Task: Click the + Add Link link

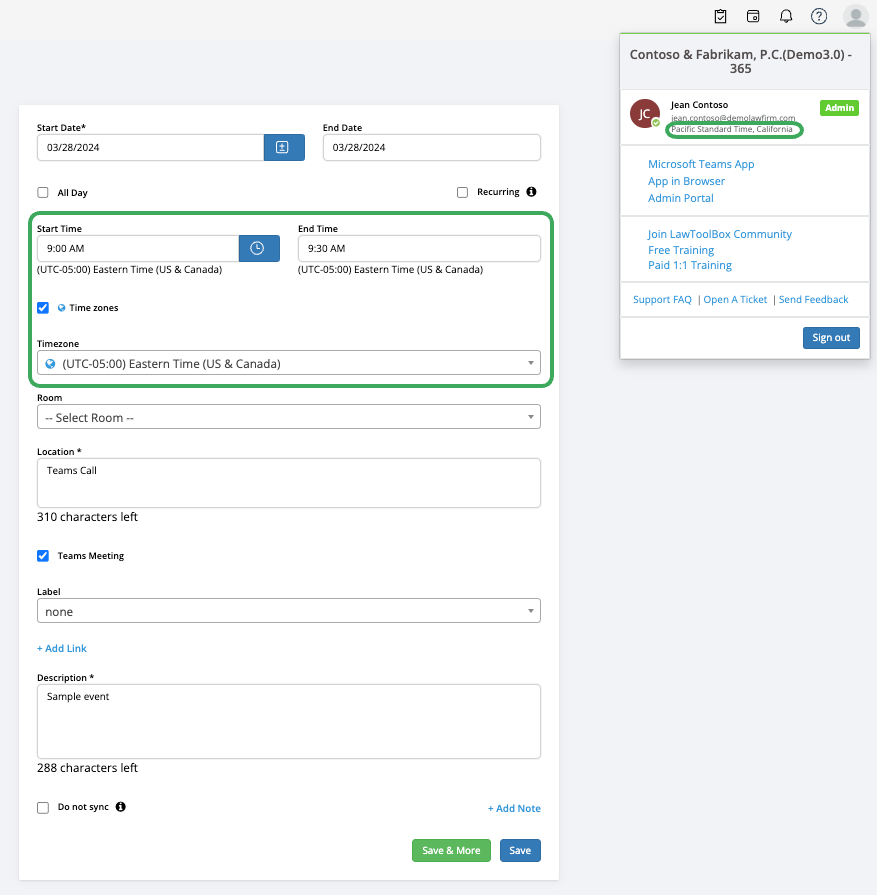Action: click(x=62, y=648)
